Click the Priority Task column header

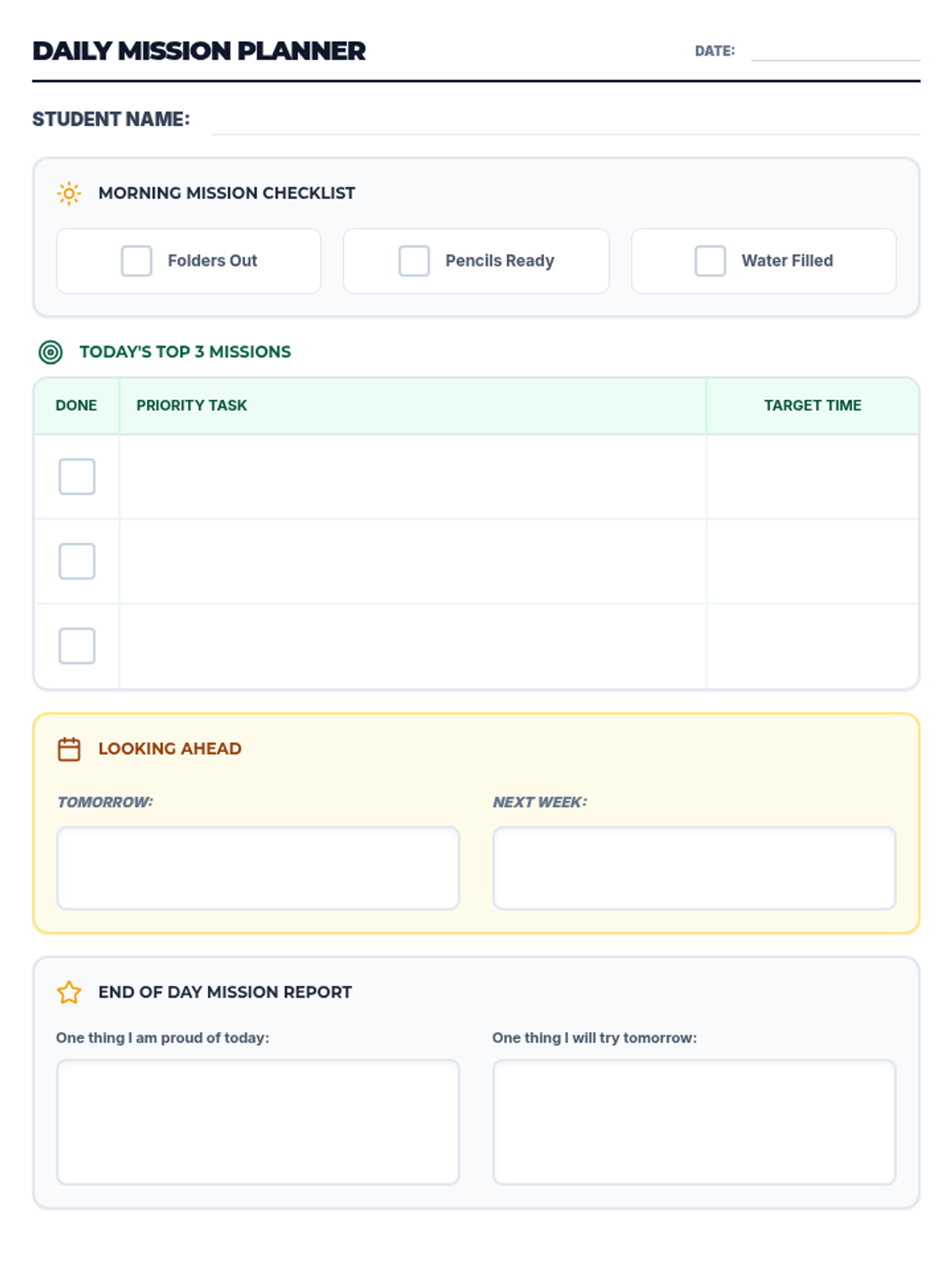pos(192,406)
